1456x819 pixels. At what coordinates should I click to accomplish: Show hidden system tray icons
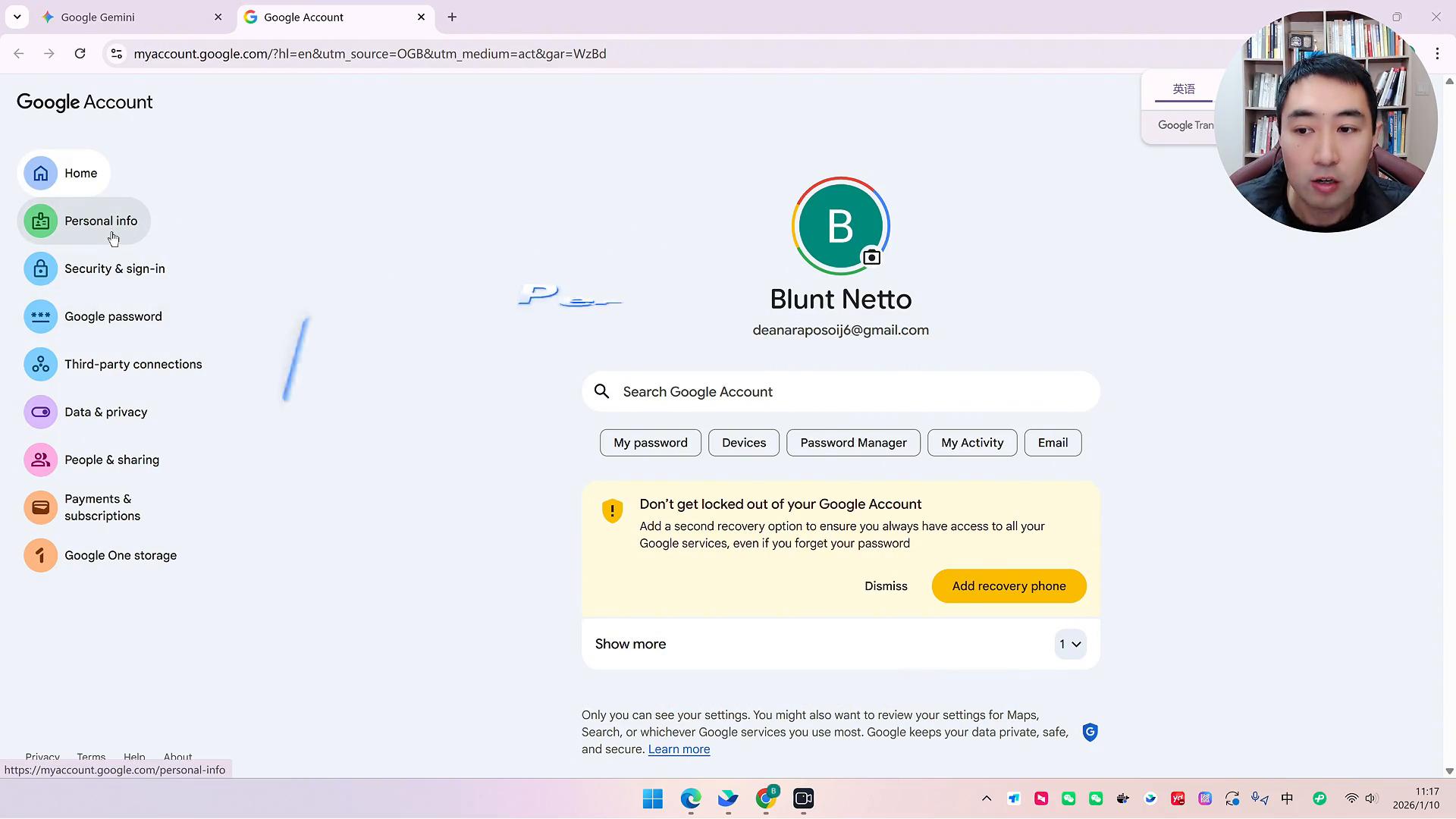point(986,798)
